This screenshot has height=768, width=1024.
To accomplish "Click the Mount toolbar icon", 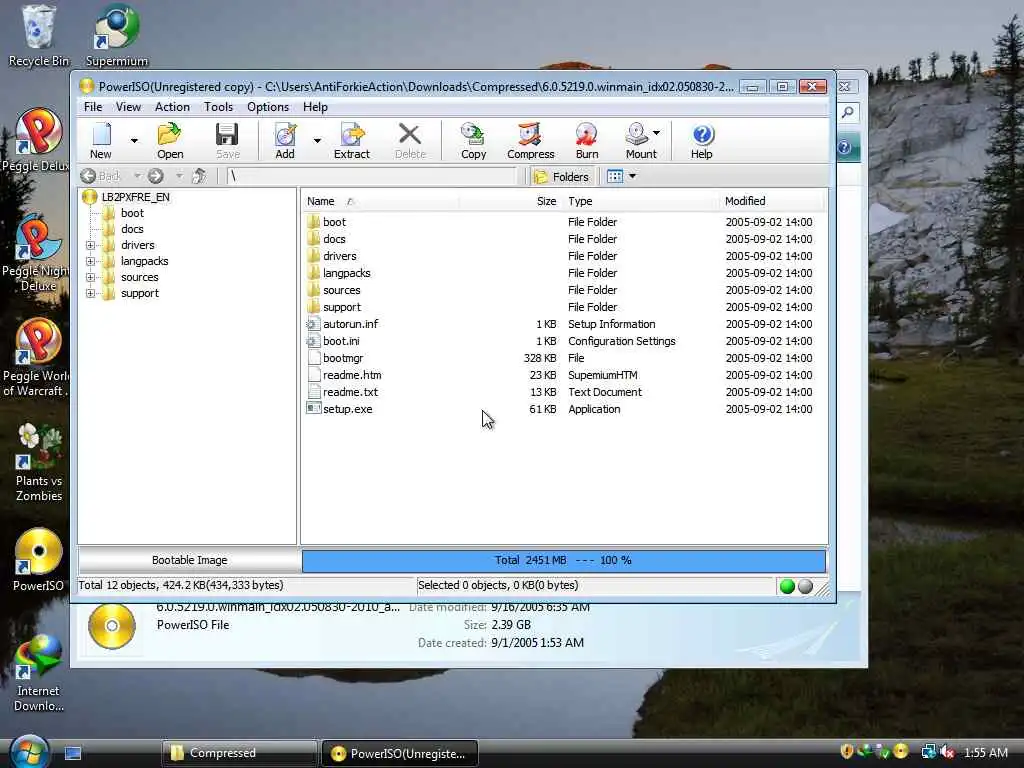I will pos(641,140).
